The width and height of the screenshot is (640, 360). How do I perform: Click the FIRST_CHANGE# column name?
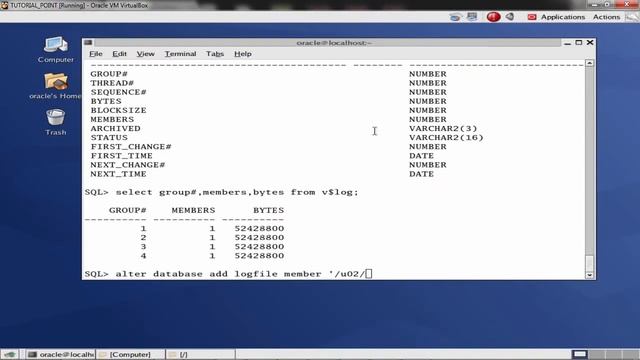(131, 147)
